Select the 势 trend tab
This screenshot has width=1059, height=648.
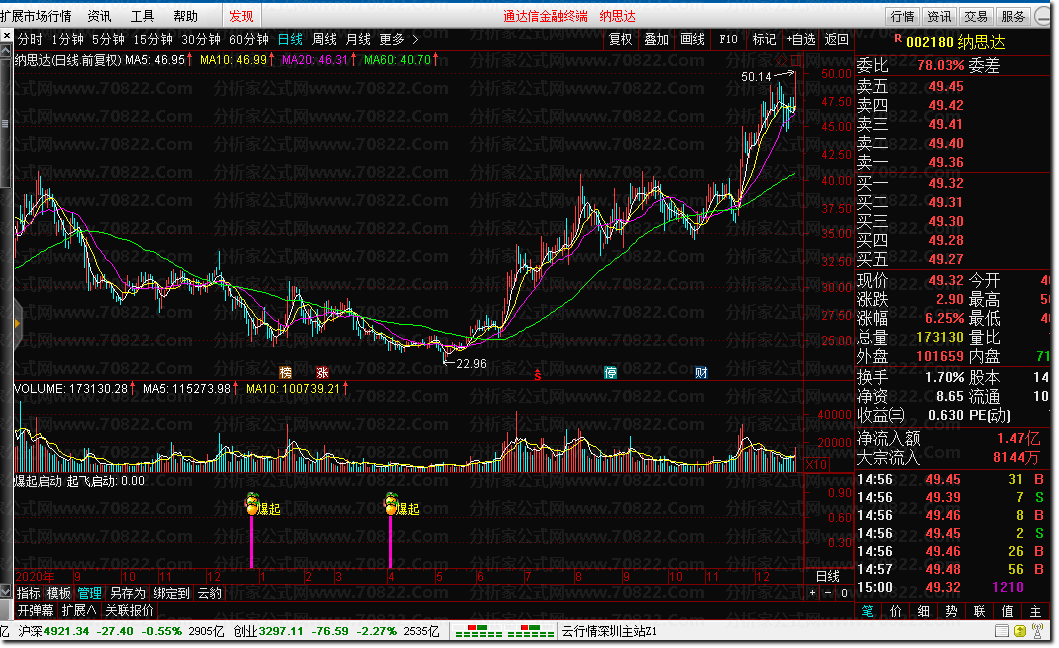click(951, 611)
